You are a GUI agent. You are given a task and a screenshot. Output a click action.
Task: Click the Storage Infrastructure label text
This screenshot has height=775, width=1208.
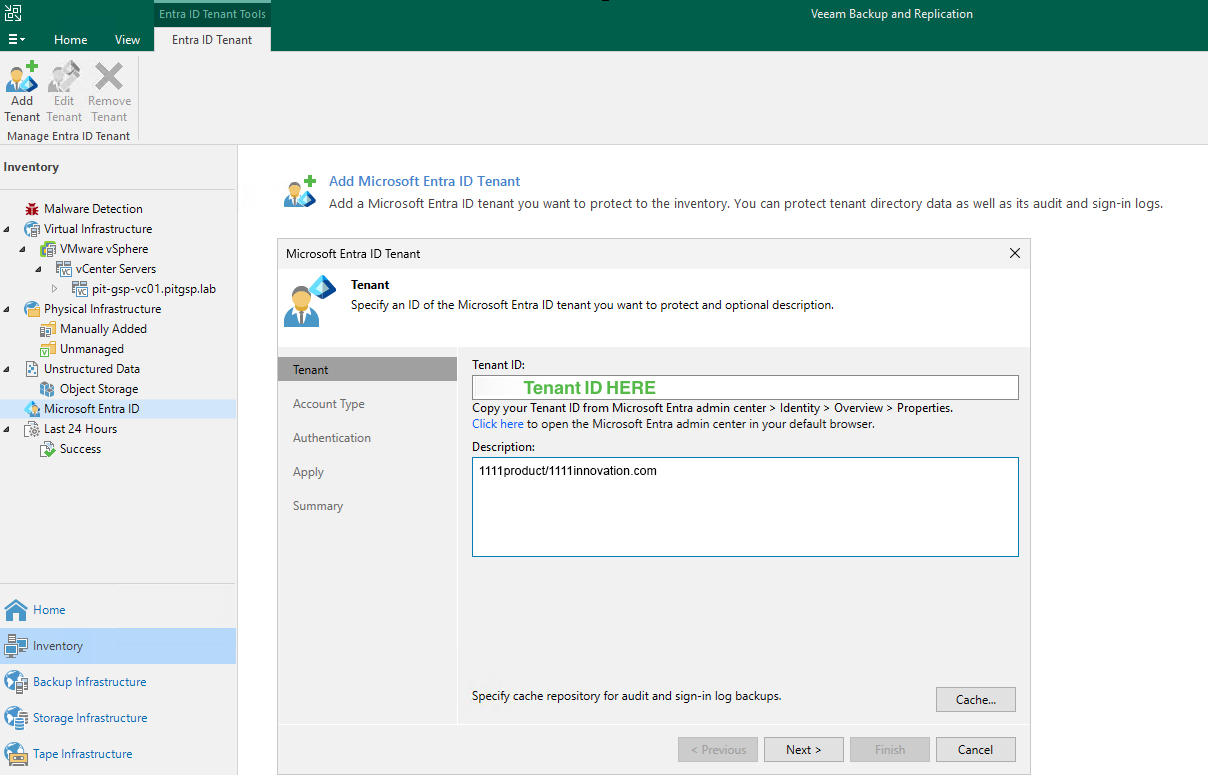click(90, 718)
